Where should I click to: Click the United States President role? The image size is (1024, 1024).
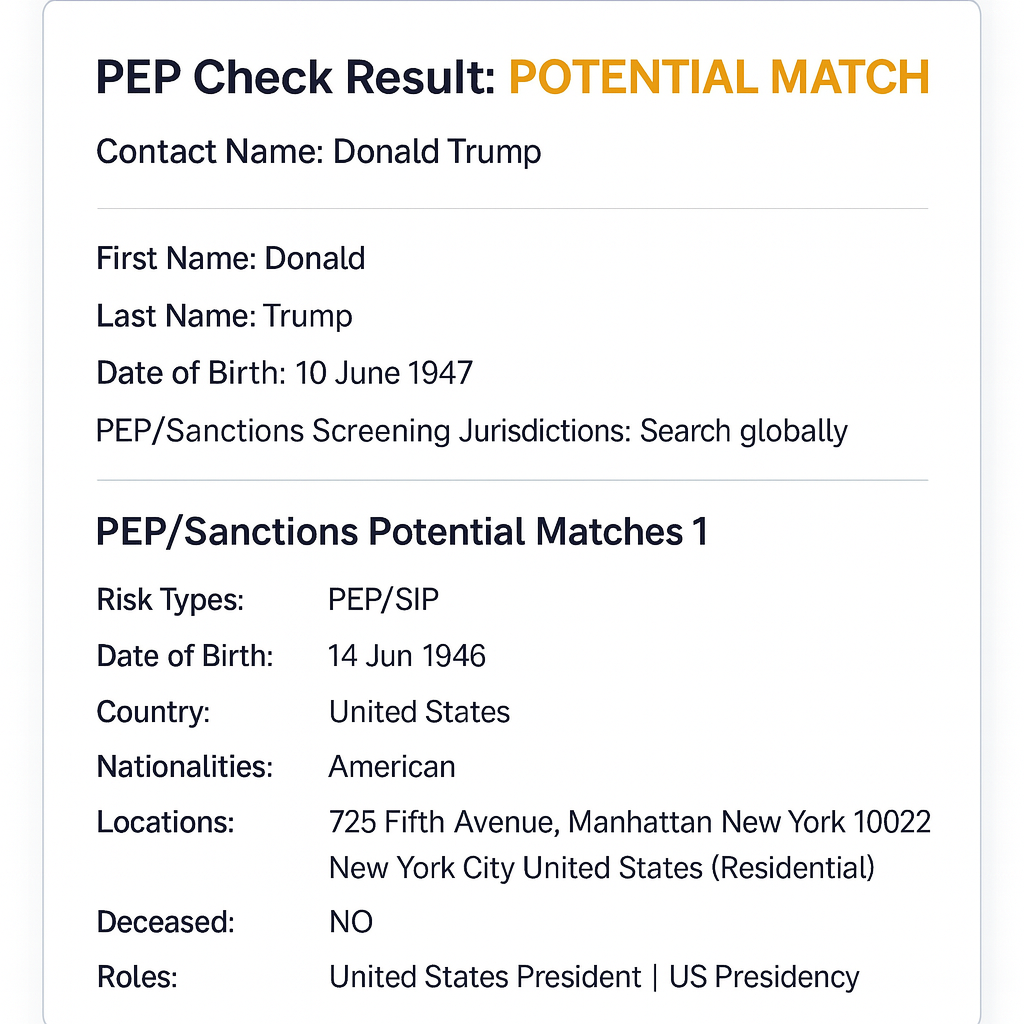click(x=485, y=977)
